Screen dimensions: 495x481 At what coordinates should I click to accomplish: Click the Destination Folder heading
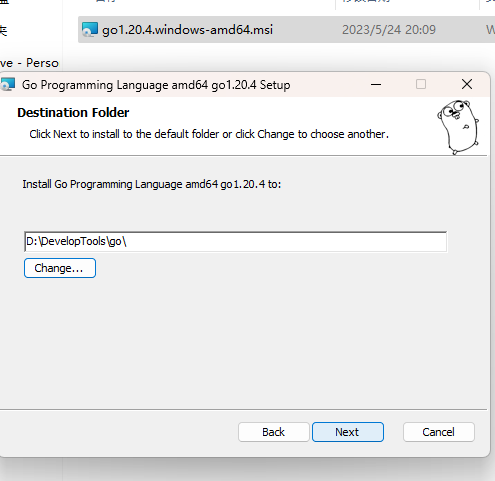pos(73,113)
